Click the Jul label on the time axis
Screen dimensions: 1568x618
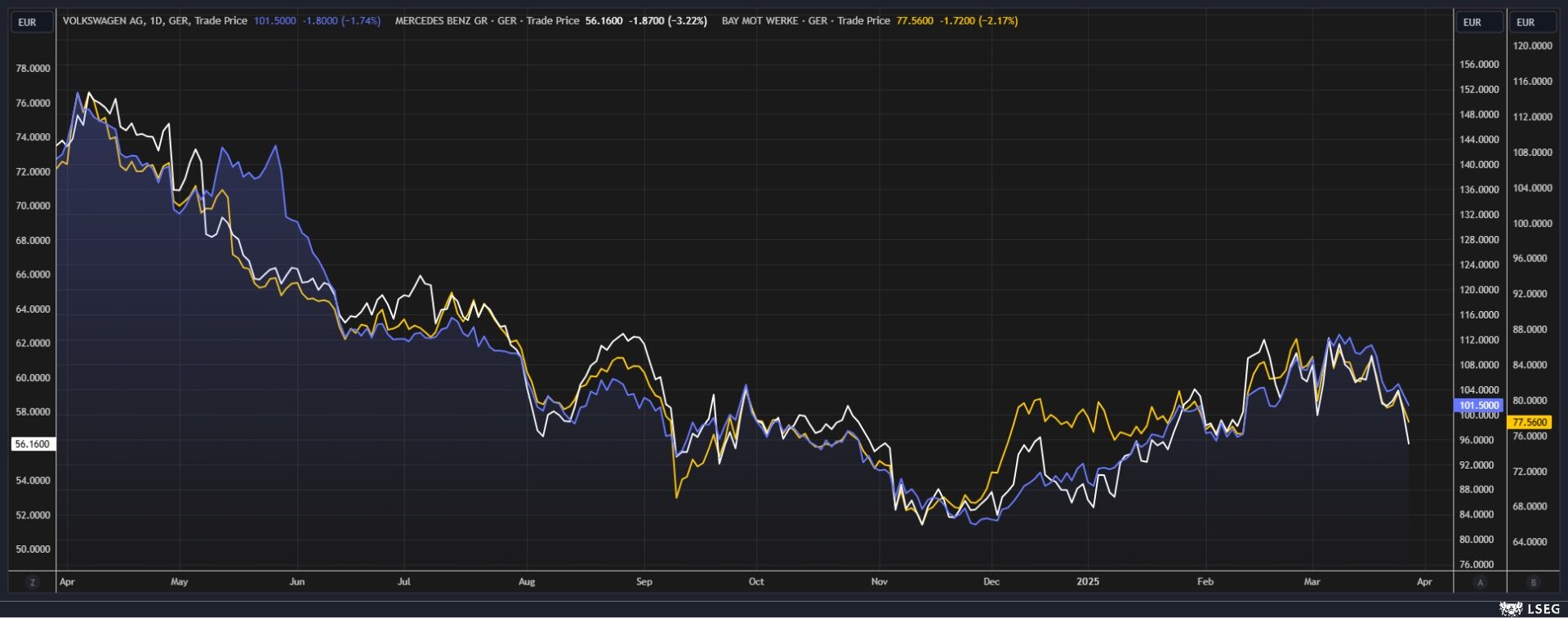[x=403, y=582]
